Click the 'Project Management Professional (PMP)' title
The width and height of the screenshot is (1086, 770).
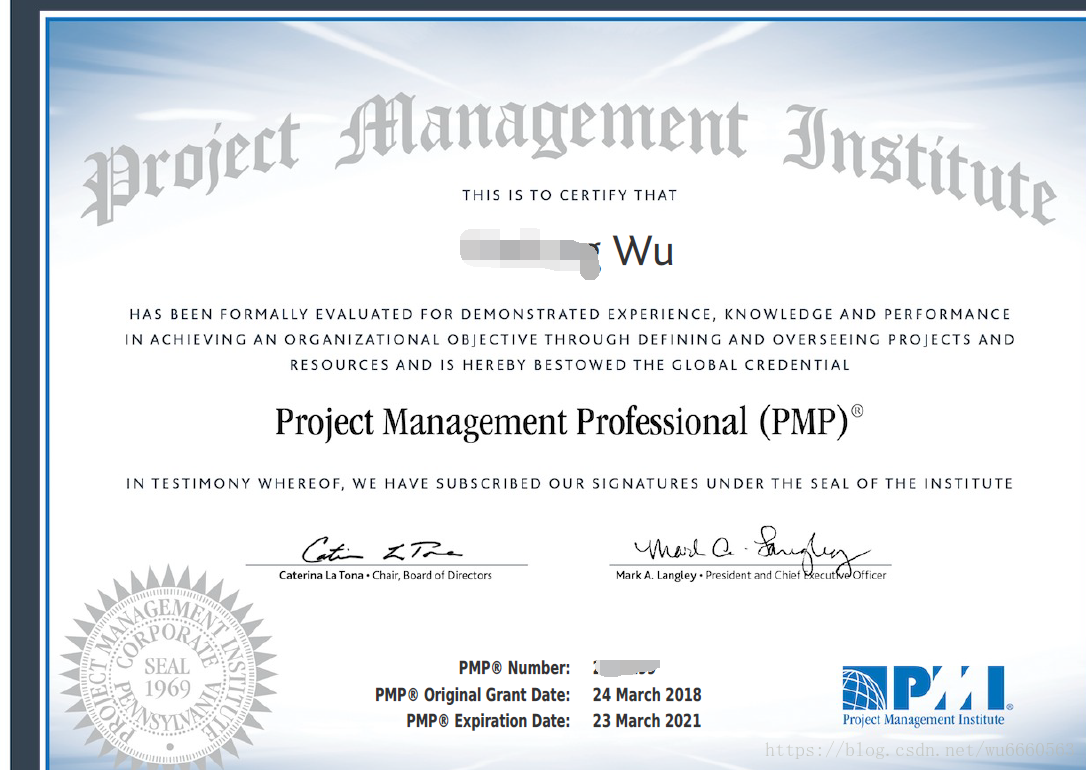pos(569,422)
